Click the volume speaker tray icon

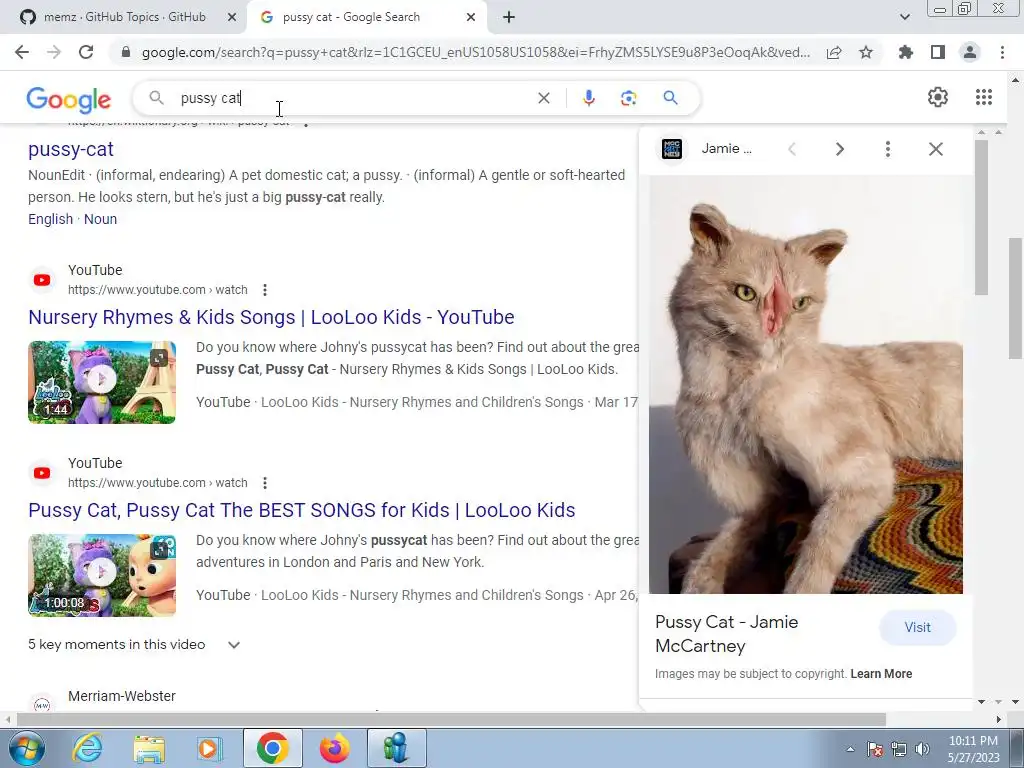[923, 749]
